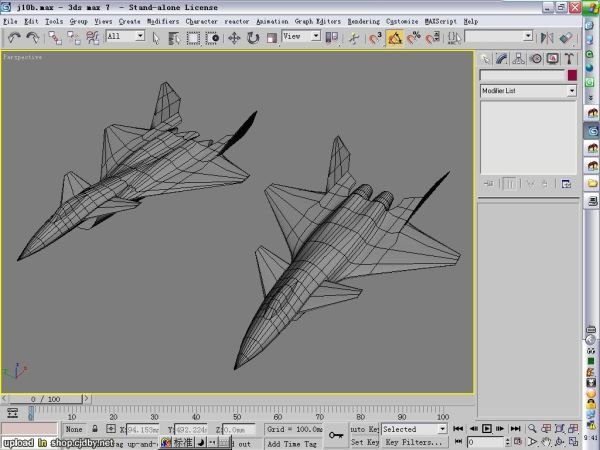Viewport: 600px width, 450px height.
Task: Toggle the Angle Snap button
Action: [394, 37]
